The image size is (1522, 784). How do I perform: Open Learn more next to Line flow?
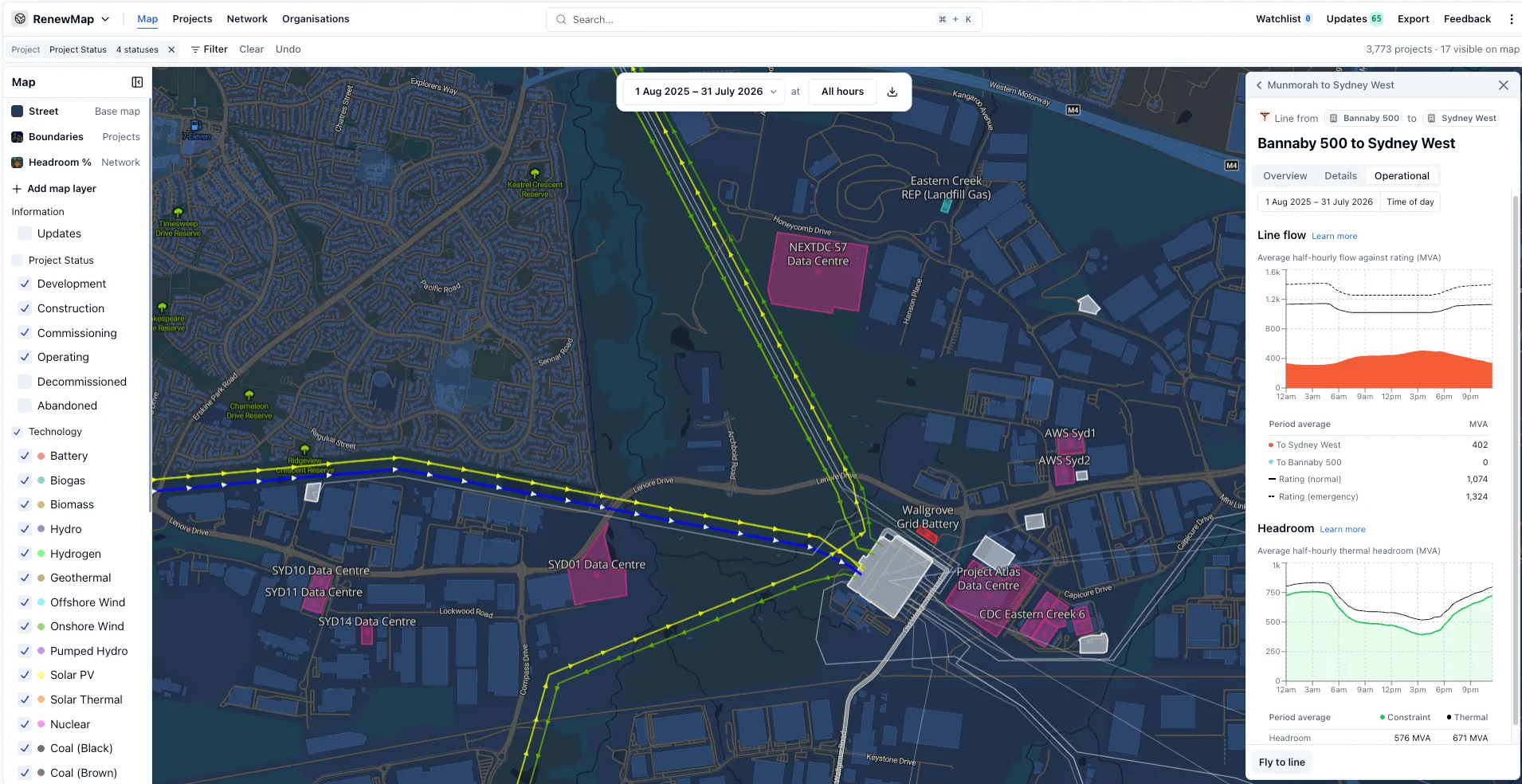[x=1334, y=237]
